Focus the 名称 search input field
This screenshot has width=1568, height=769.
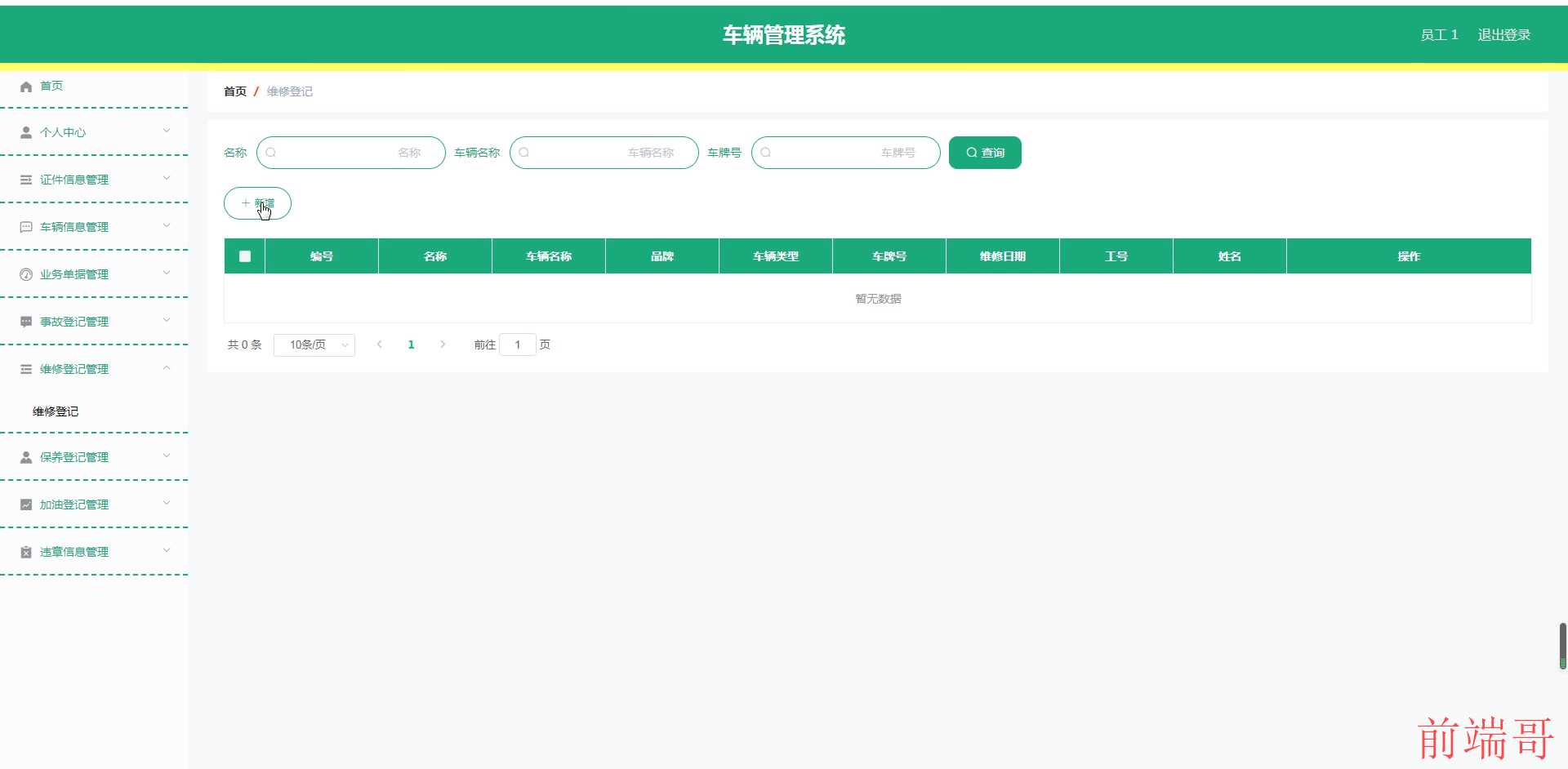[x=351, y=153]
